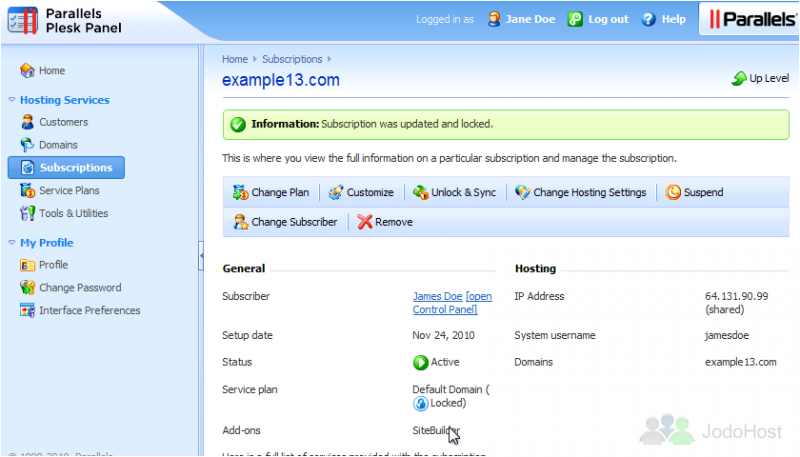Click the Service Plans icon

27,190
